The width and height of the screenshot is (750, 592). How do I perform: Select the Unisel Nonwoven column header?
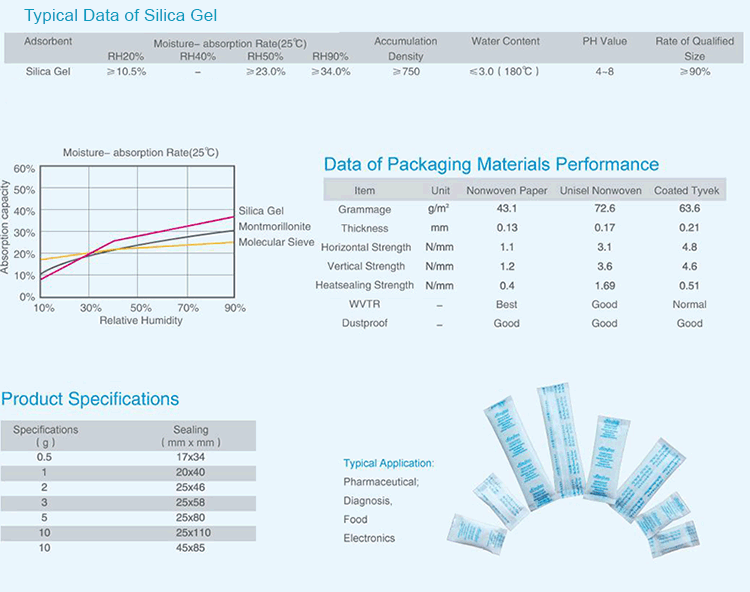604,191
